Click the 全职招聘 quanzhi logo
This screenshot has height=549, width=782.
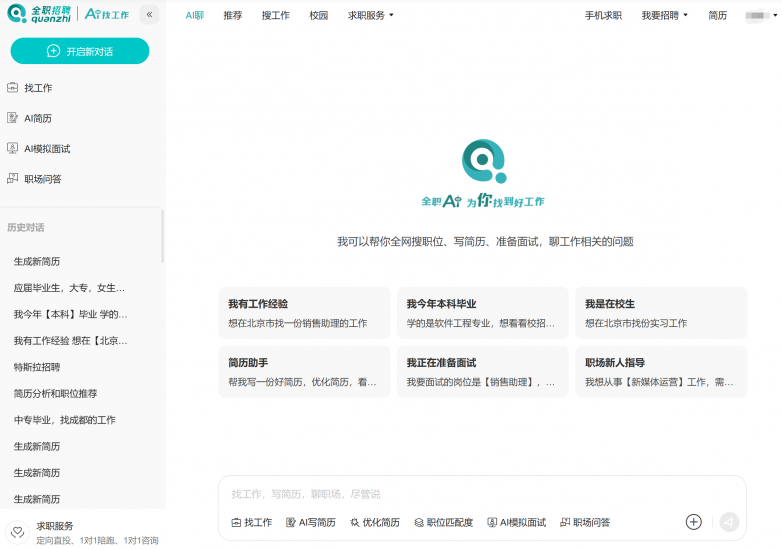(x=39, y=14)
